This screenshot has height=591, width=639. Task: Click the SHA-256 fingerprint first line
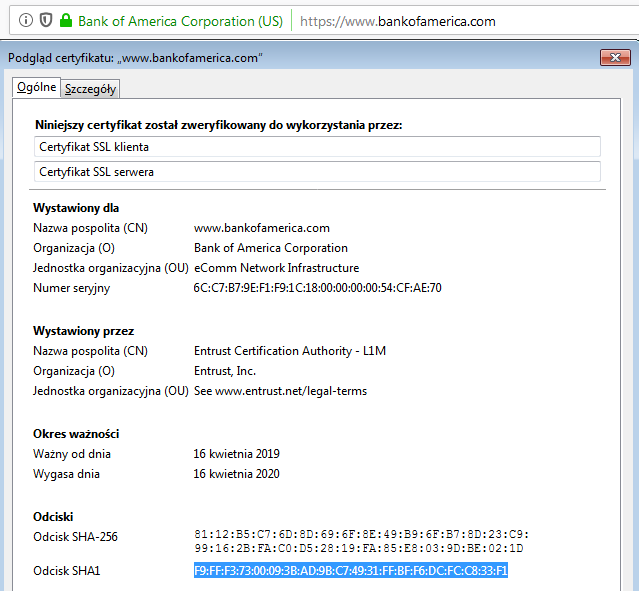[361, 534]
